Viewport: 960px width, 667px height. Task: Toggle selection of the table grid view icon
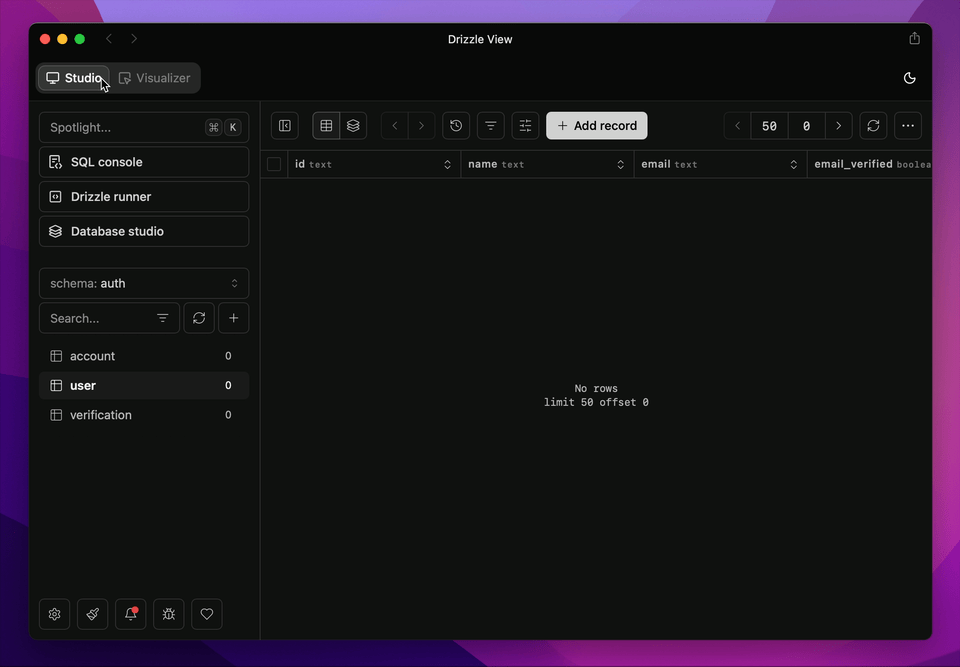(325, 125)
